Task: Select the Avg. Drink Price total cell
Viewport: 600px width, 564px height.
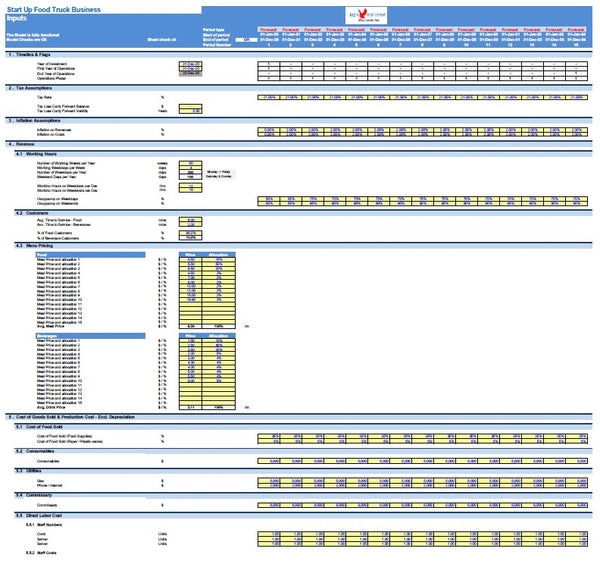Action: tap(190, 407)
